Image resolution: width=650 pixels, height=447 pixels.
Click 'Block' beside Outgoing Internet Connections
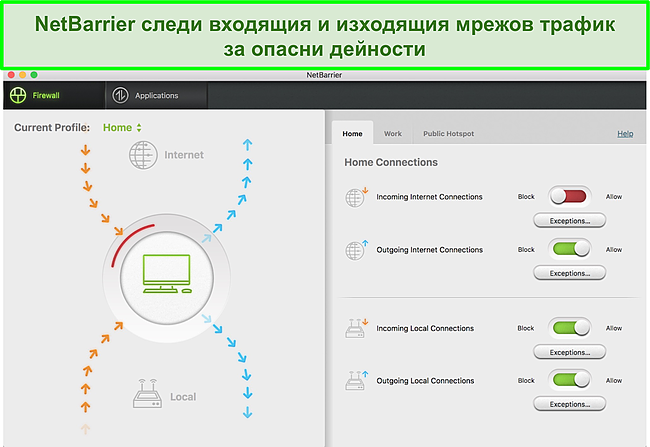coord(526,250)
